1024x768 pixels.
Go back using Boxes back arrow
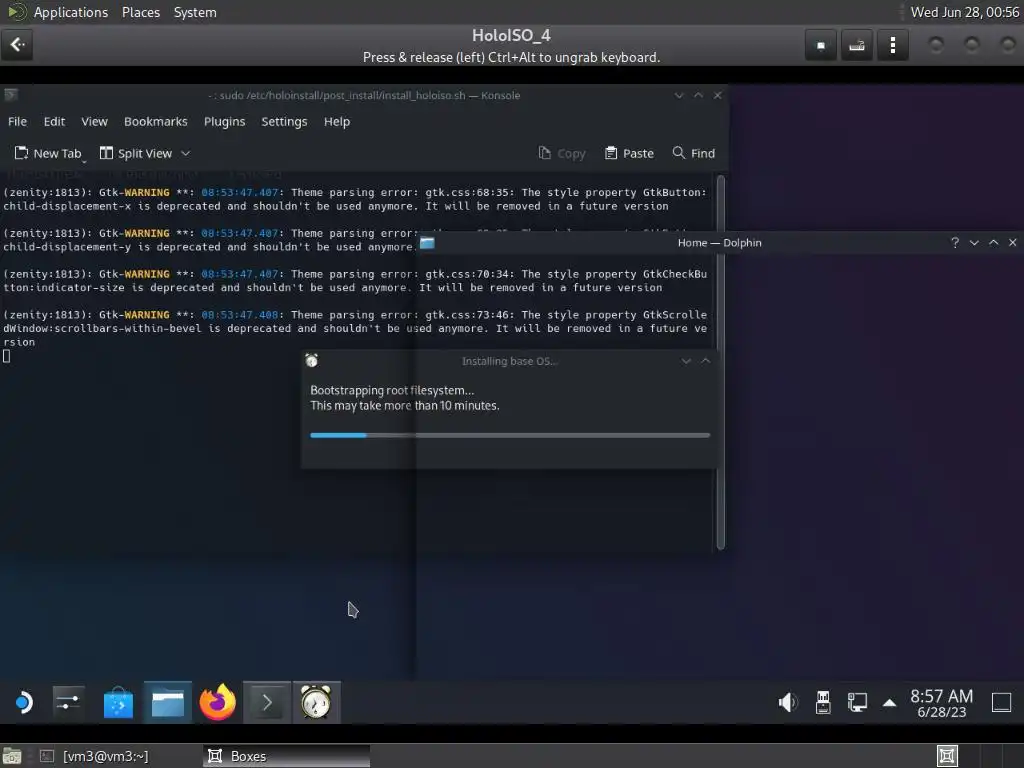[18, 45]
